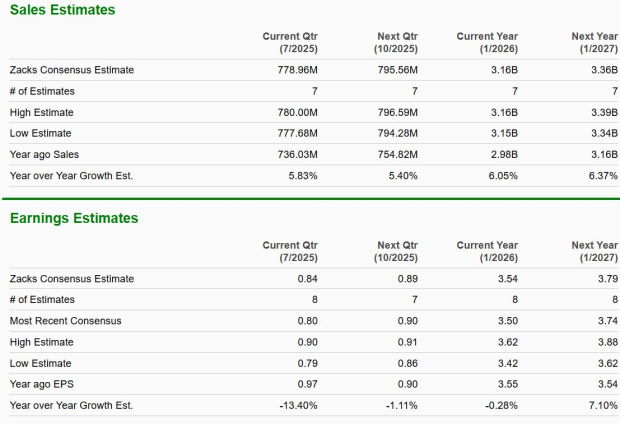
Task: Click the "780.00M" high sales estimate
Action: (x=297, y=112)
